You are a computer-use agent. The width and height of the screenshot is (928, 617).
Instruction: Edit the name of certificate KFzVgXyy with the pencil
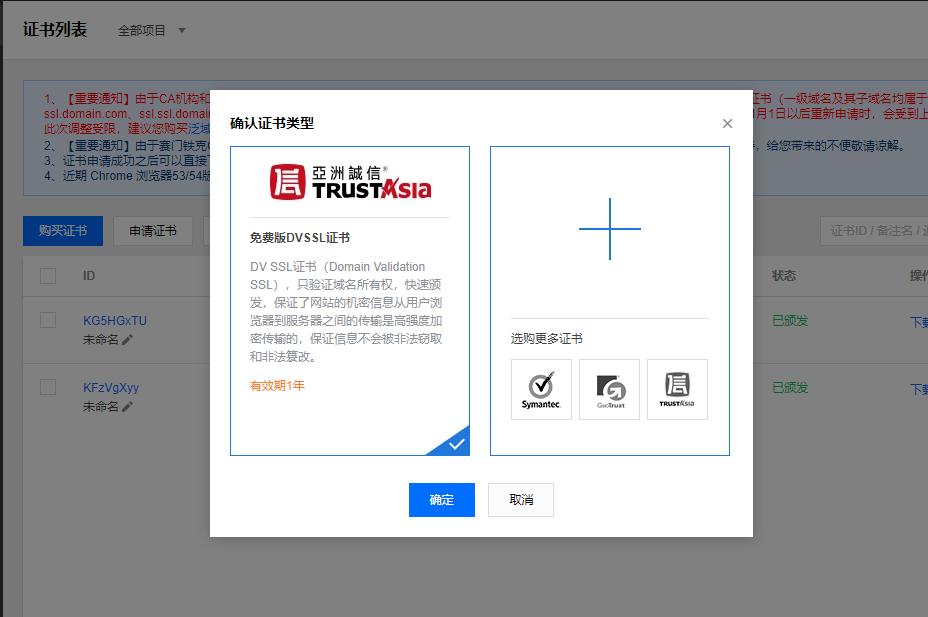point(127,406)
